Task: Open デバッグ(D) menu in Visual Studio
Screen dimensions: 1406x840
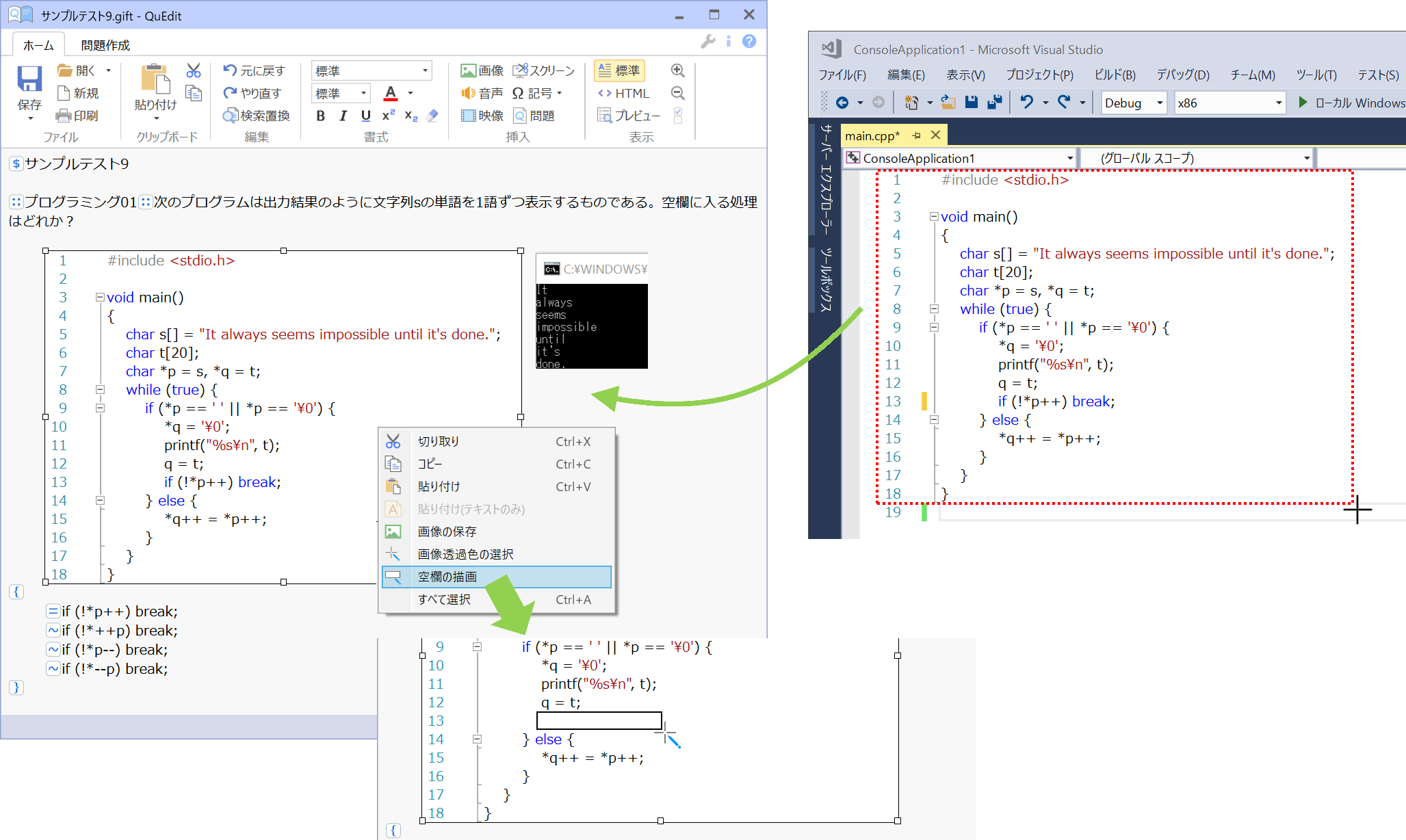Action: point(1183,75)
